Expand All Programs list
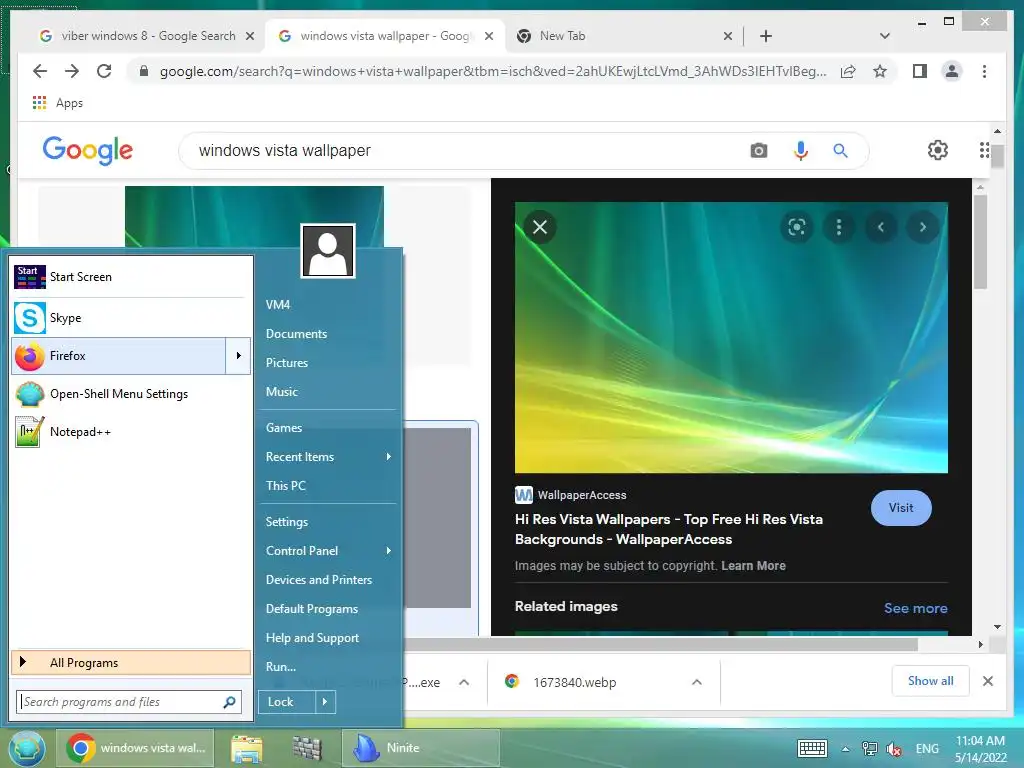 (131, 662)
